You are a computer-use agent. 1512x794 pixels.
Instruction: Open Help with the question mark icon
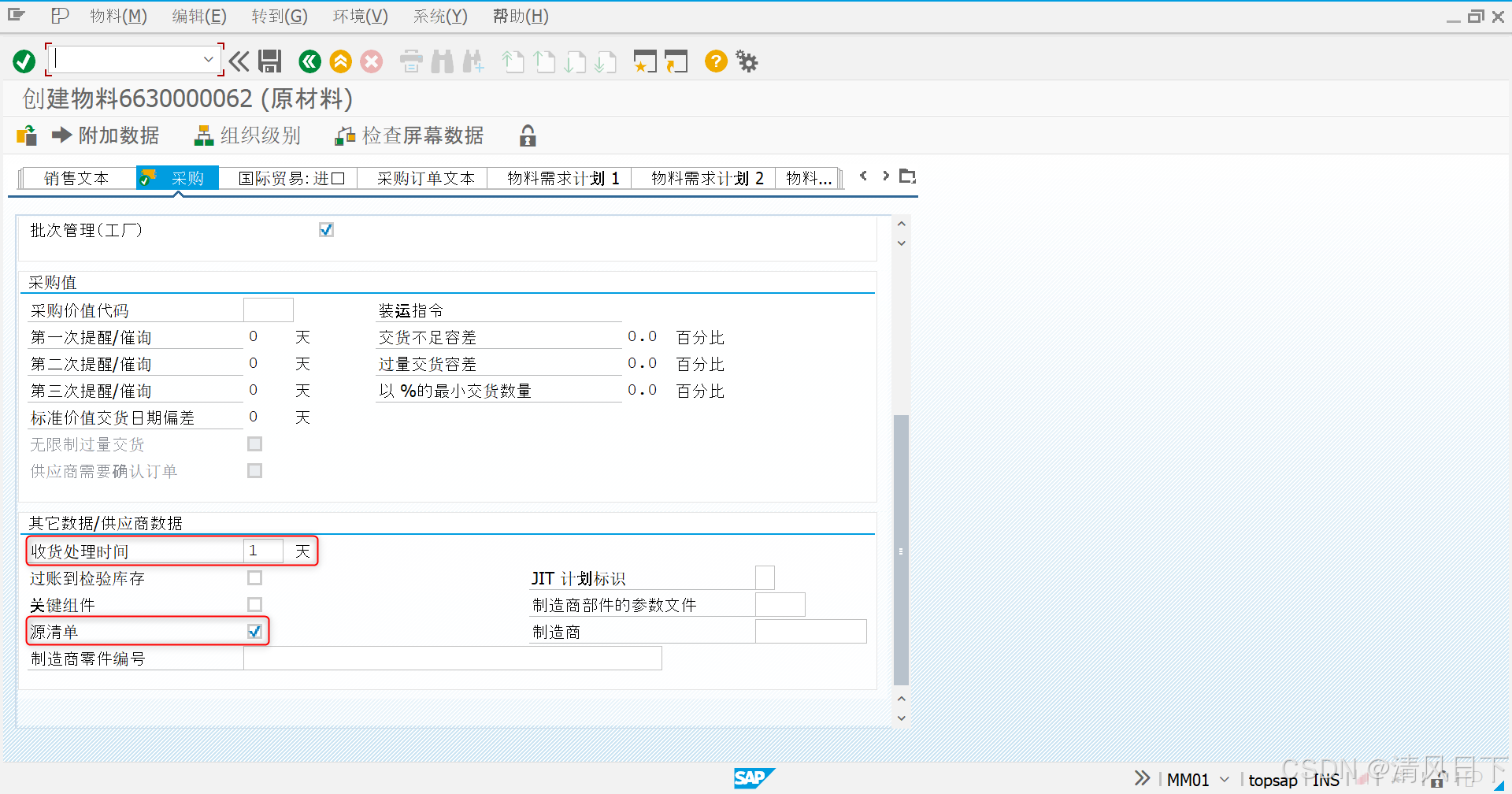click(x=715, y=61)
